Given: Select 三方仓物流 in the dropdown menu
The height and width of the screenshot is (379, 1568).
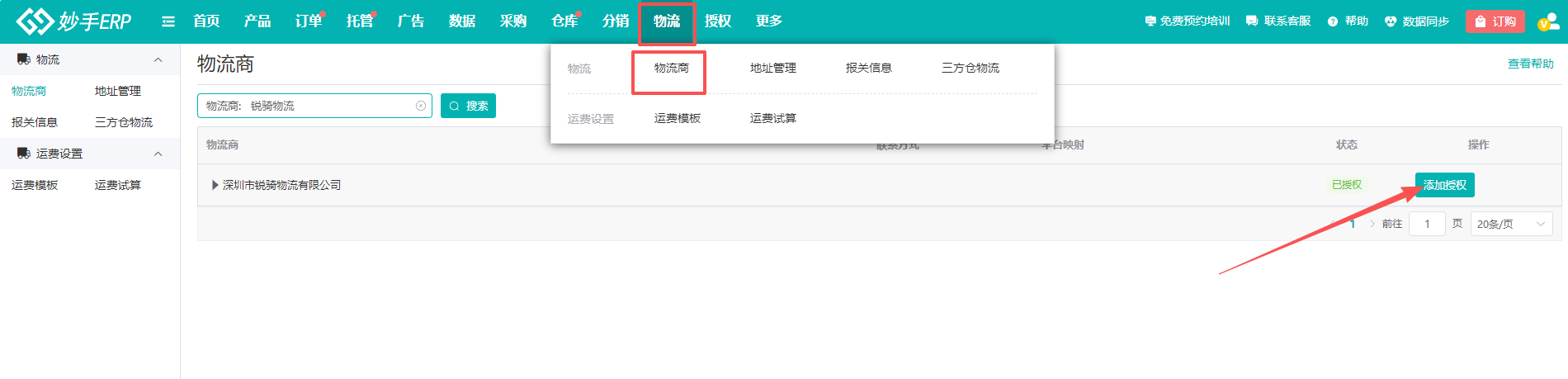Looking at the screenshot, I should 971,69.
